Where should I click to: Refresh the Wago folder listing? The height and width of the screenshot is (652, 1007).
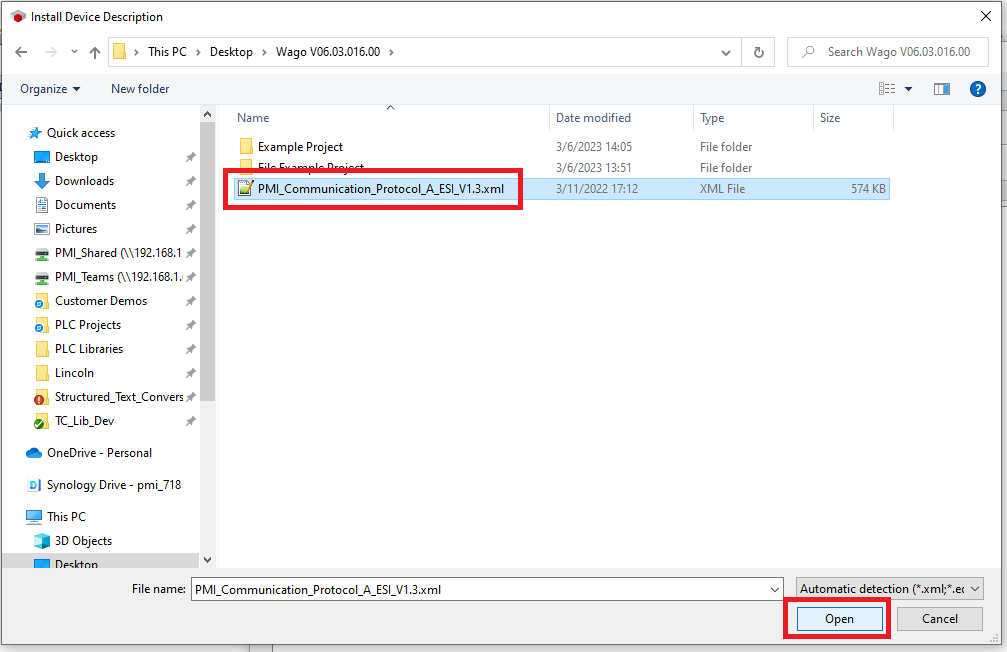[759, 52]
